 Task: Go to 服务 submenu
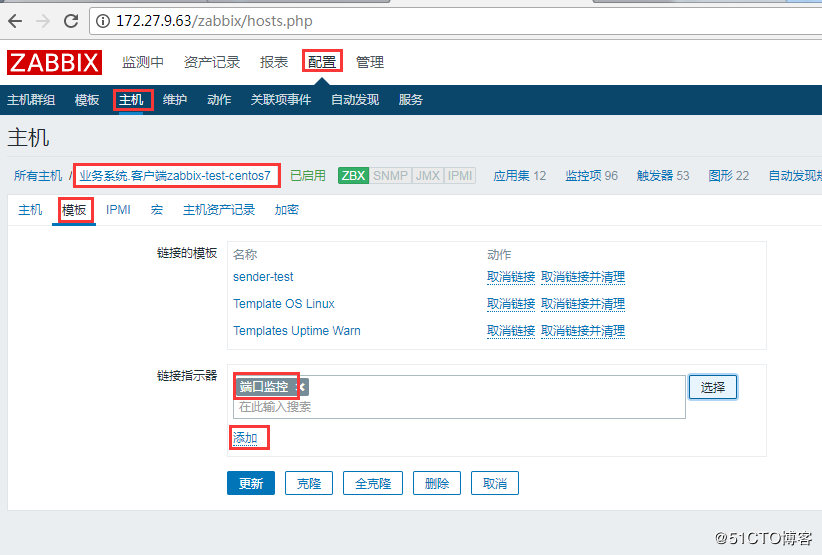(x=410, y=100)
